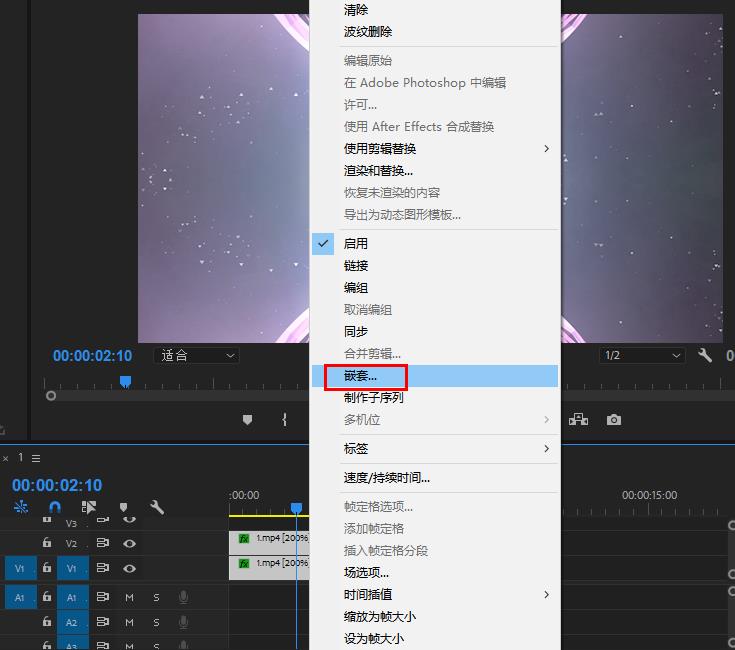
Task: Click the multi-camera comparison view icon
Action: (578, 419)
